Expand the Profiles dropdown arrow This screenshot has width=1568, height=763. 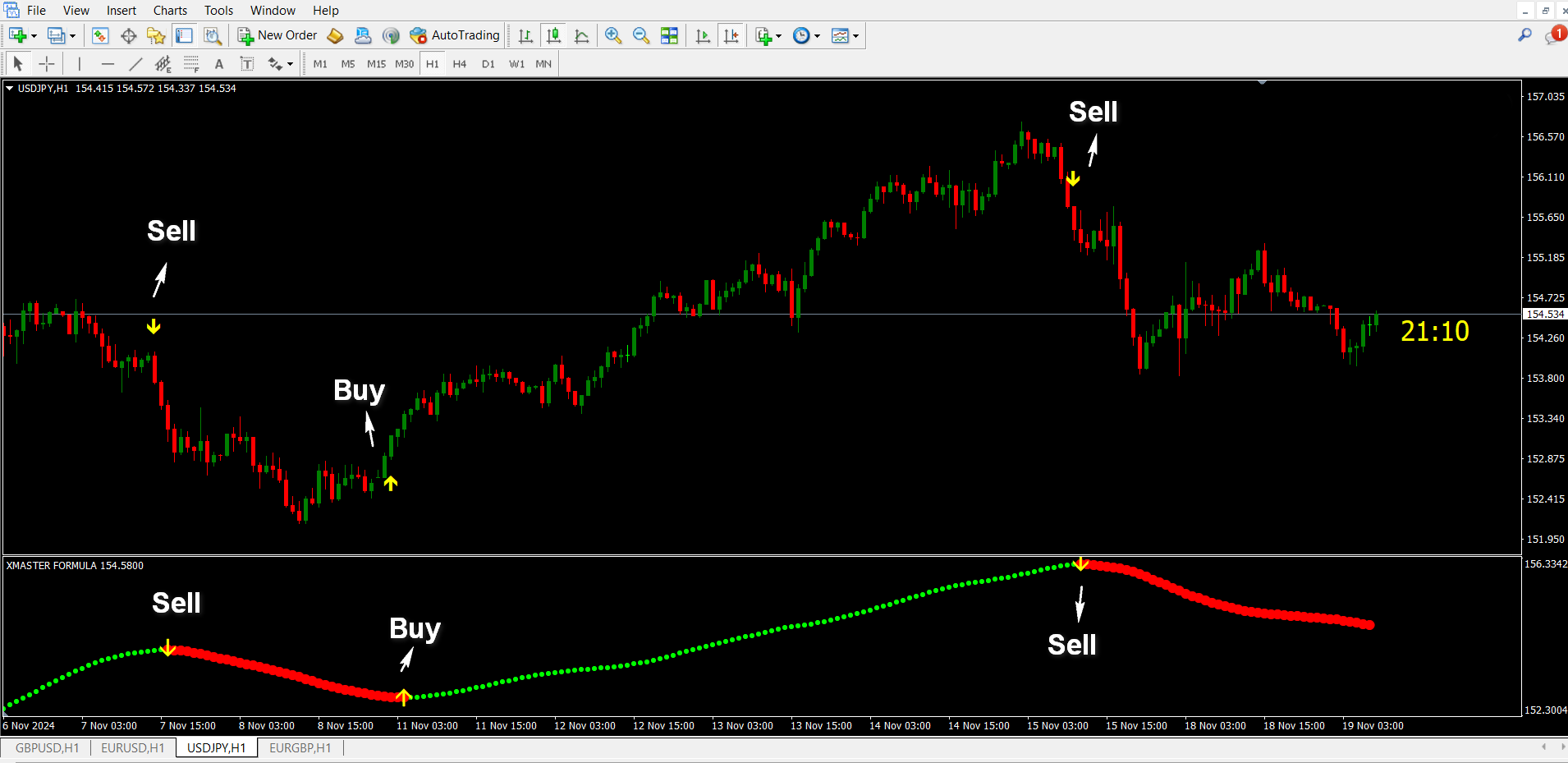pos(72,35)
